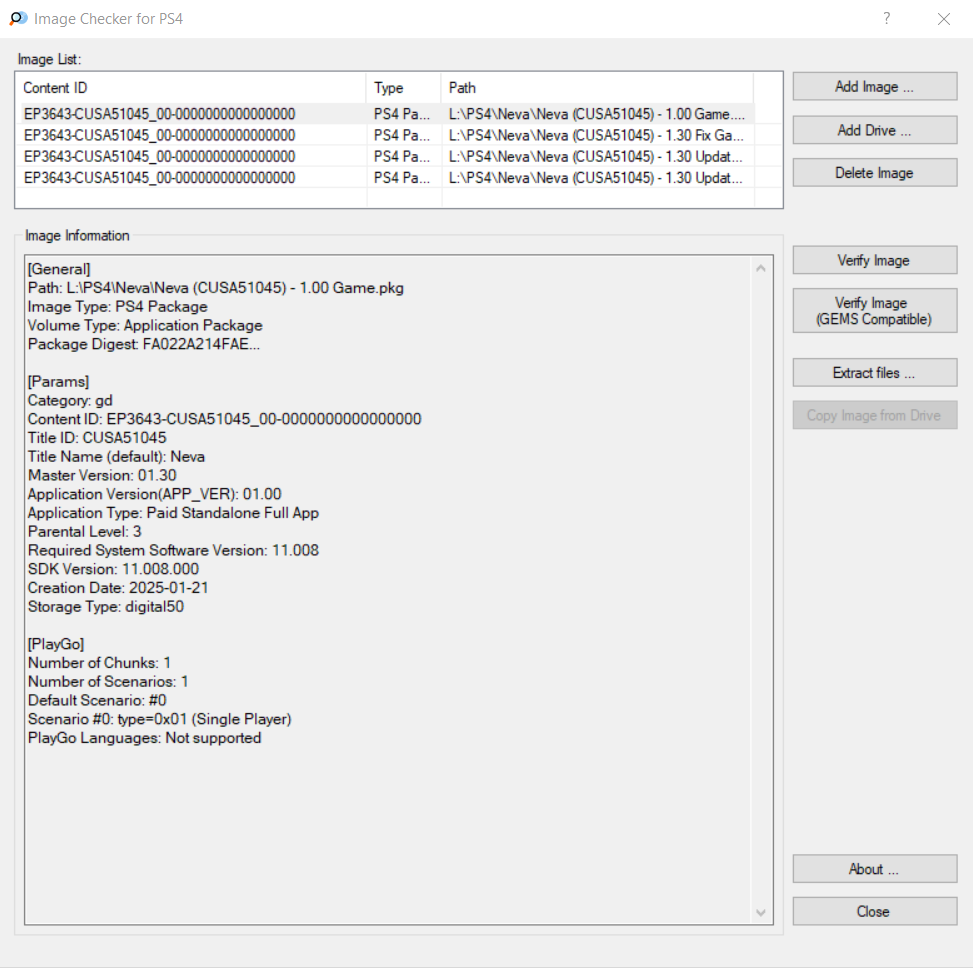
Task: Select the row with path 1.00 Game
Action: [388, 114]
